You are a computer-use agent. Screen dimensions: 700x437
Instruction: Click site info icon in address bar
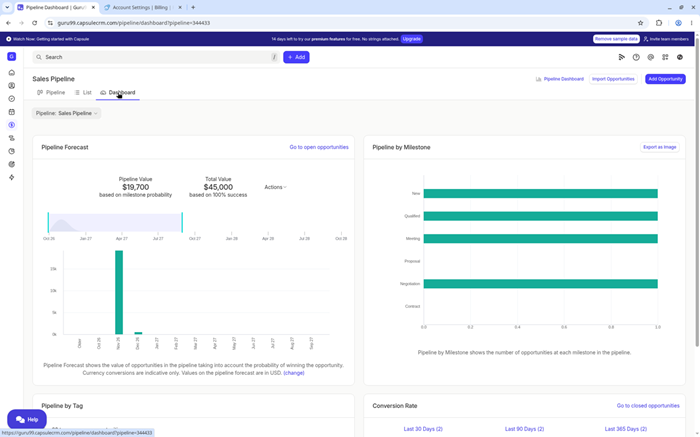point(50,23)
